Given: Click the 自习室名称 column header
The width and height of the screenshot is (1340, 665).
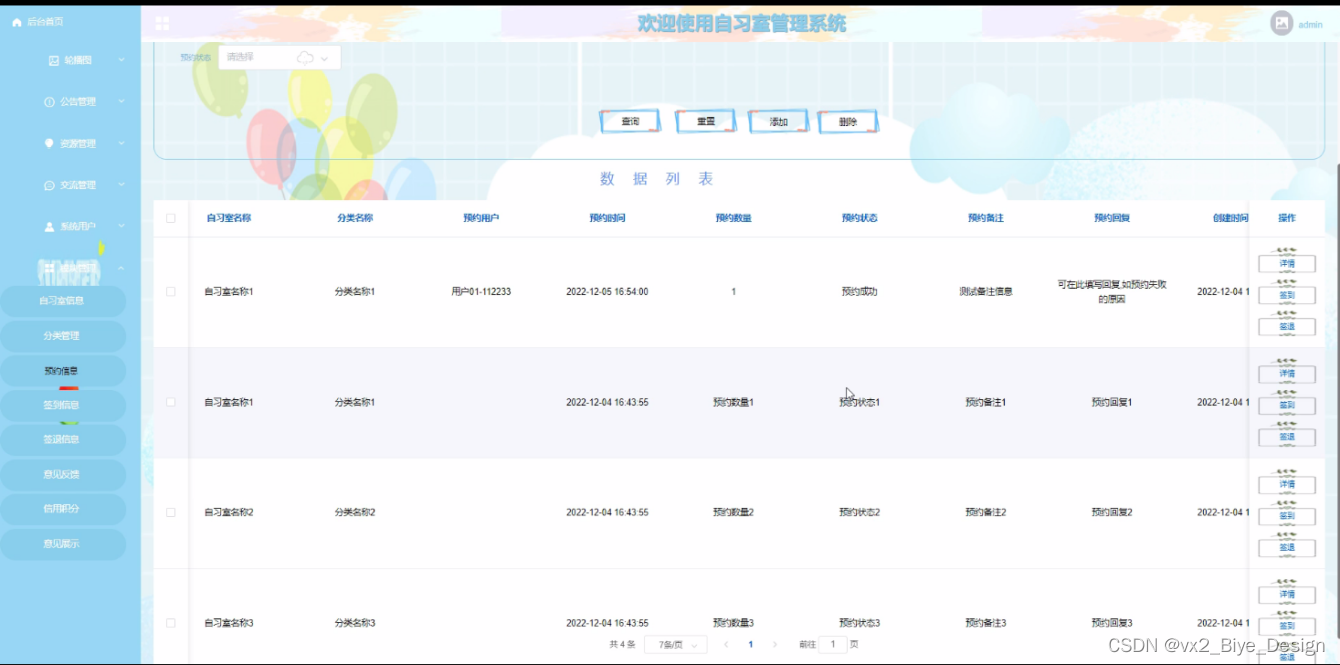Looking at the screenshot, I should (x=229, y=218).
